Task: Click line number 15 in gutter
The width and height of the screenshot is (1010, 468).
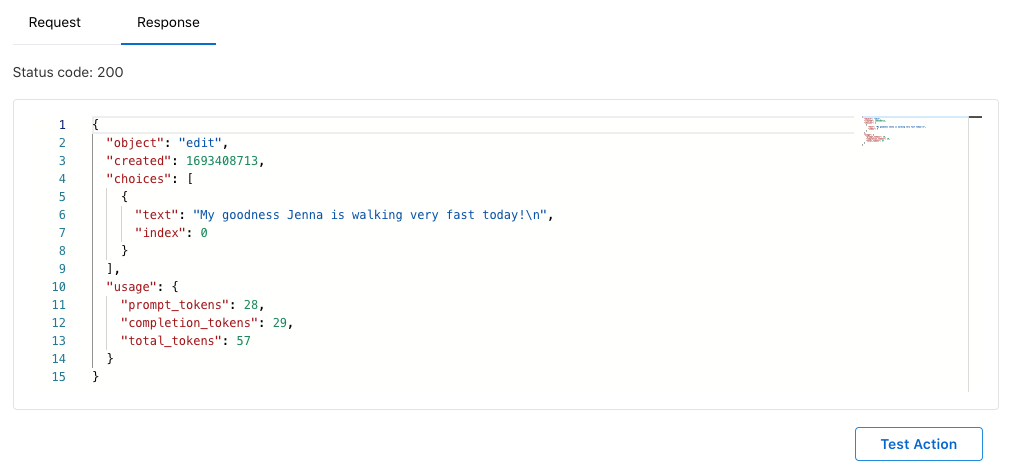Action: coord(59,377)
